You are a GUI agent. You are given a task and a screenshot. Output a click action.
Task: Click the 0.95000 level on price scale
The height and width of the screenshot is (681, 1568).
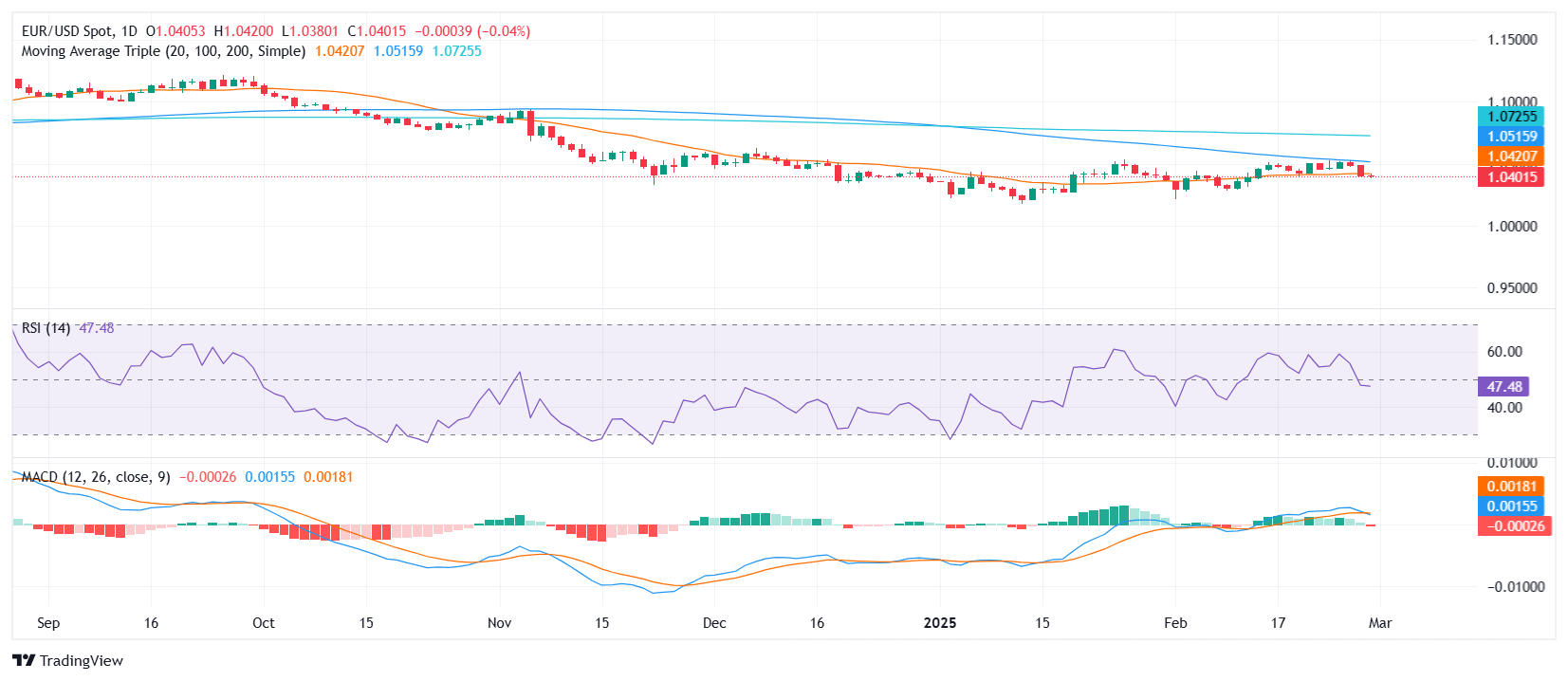click(x=1512, y=288)
